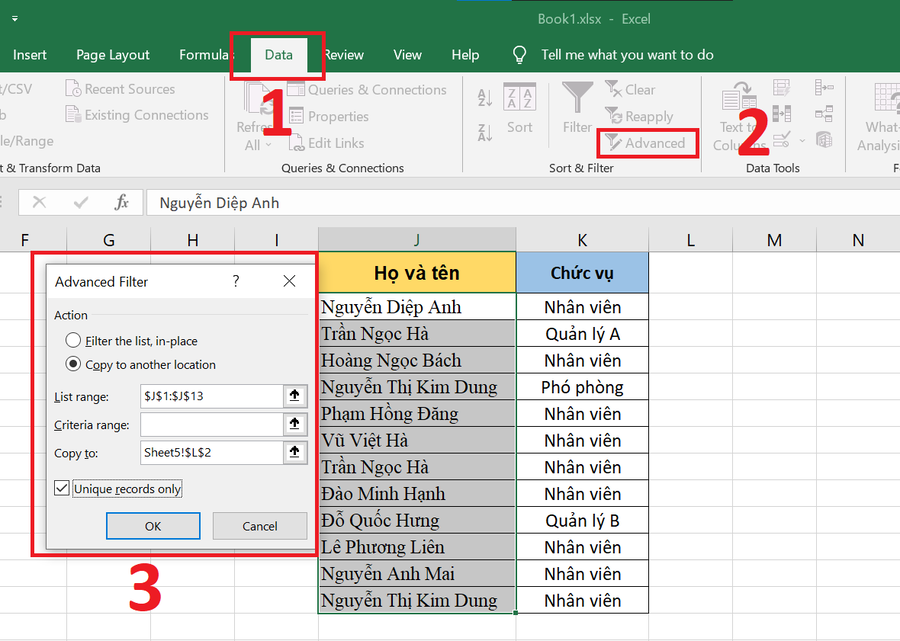Click the Criteria range field
The width and height of the screenshot is (900, 641).
click(x=211, y=424)
